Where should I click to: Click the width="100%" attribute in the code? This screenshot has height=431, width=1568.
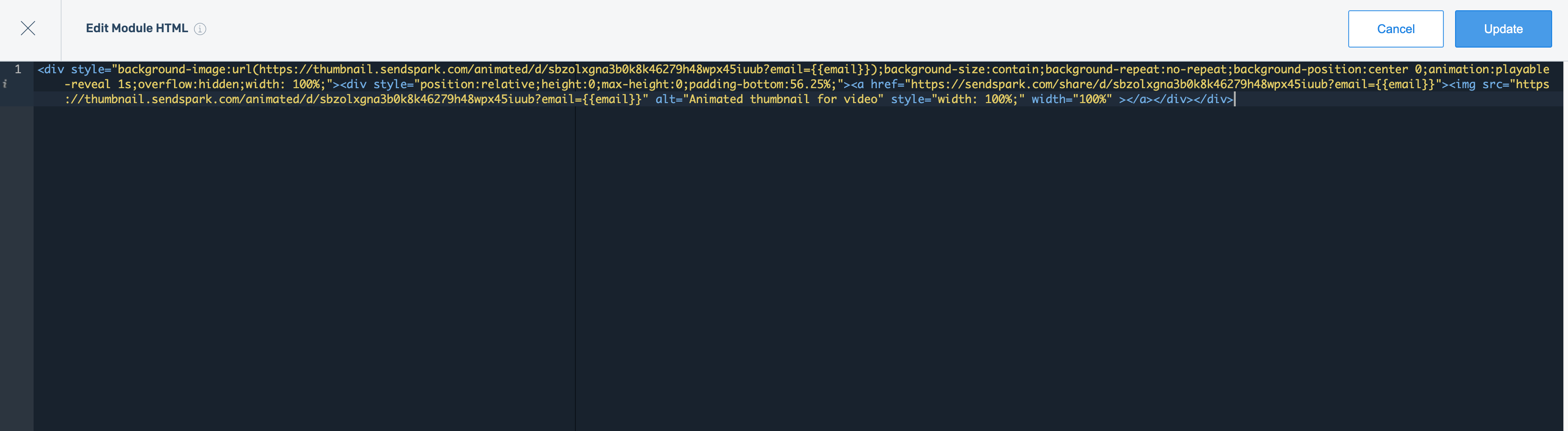[1071, 98]
